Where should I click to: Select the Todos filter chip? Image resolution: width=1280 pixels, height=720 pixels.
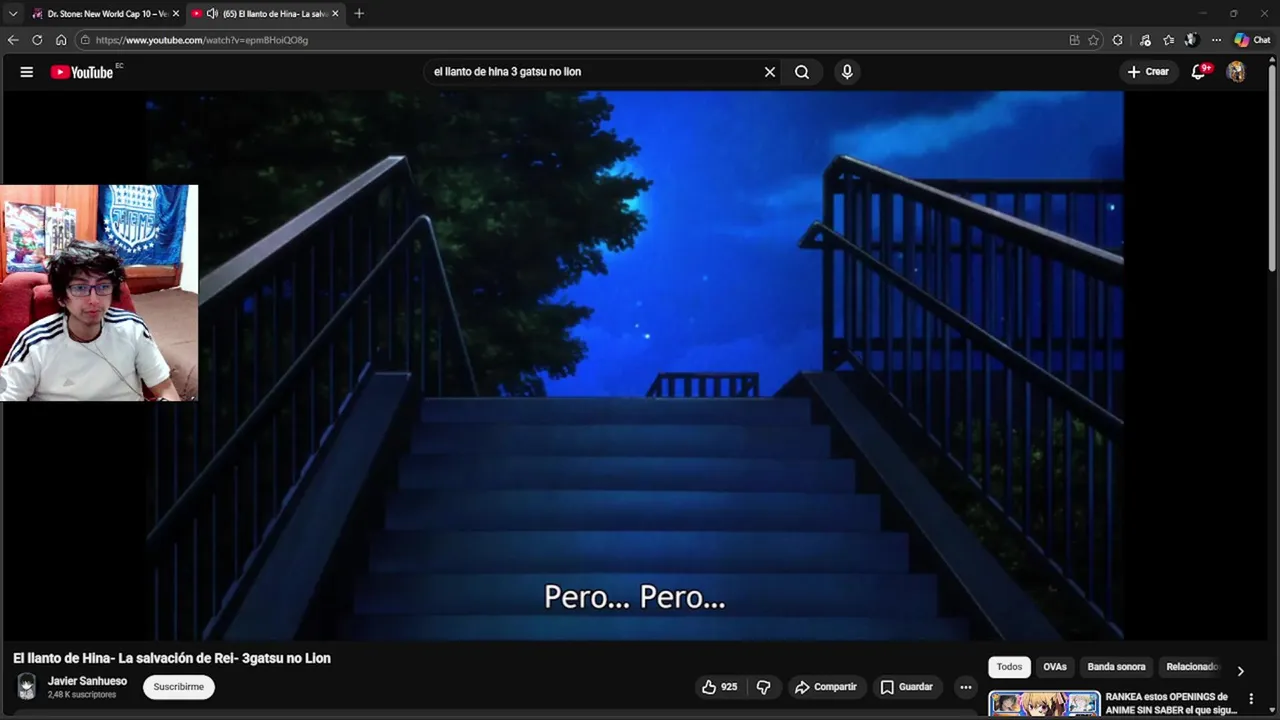(1009, 667)
